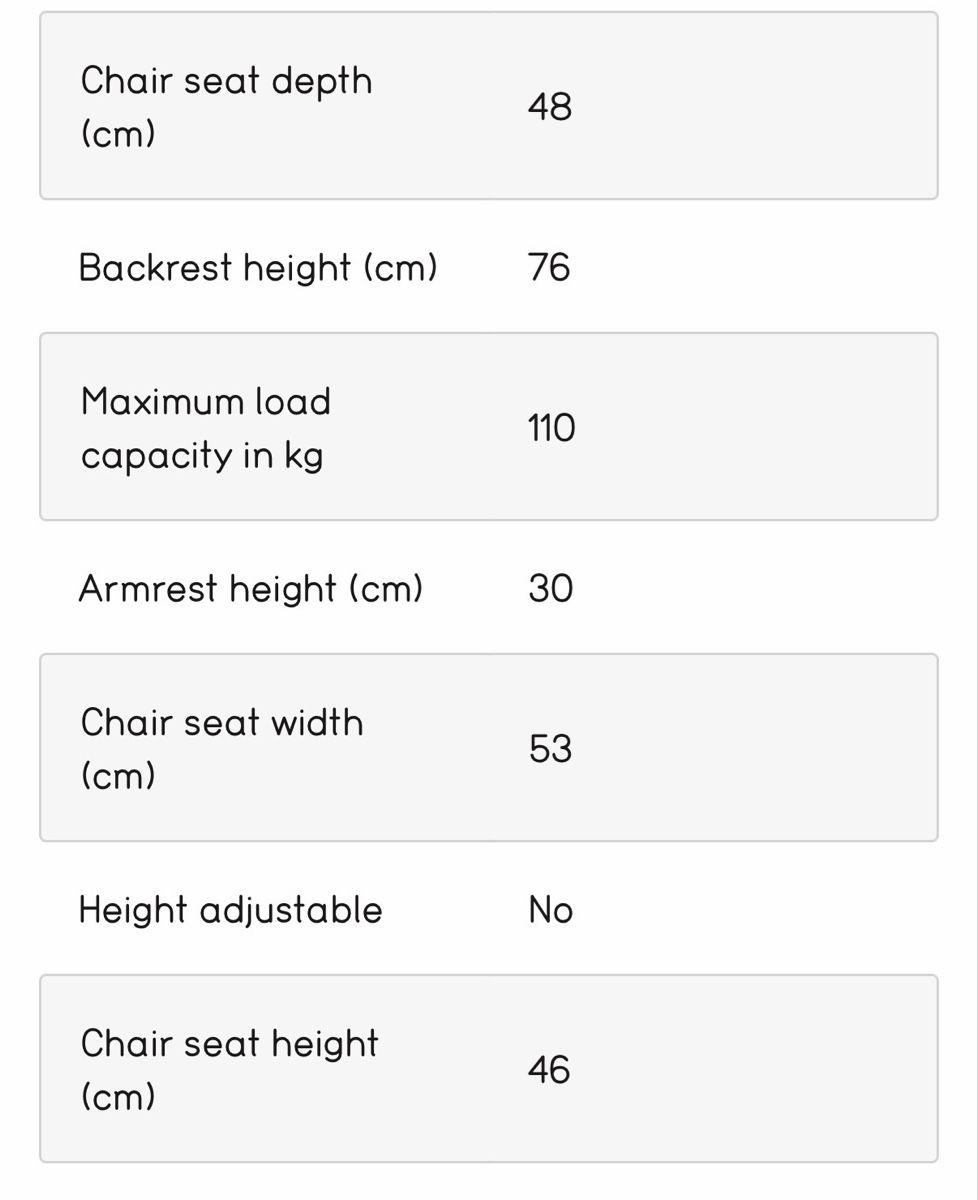Click the armrest height value 30

coord(551,588)
